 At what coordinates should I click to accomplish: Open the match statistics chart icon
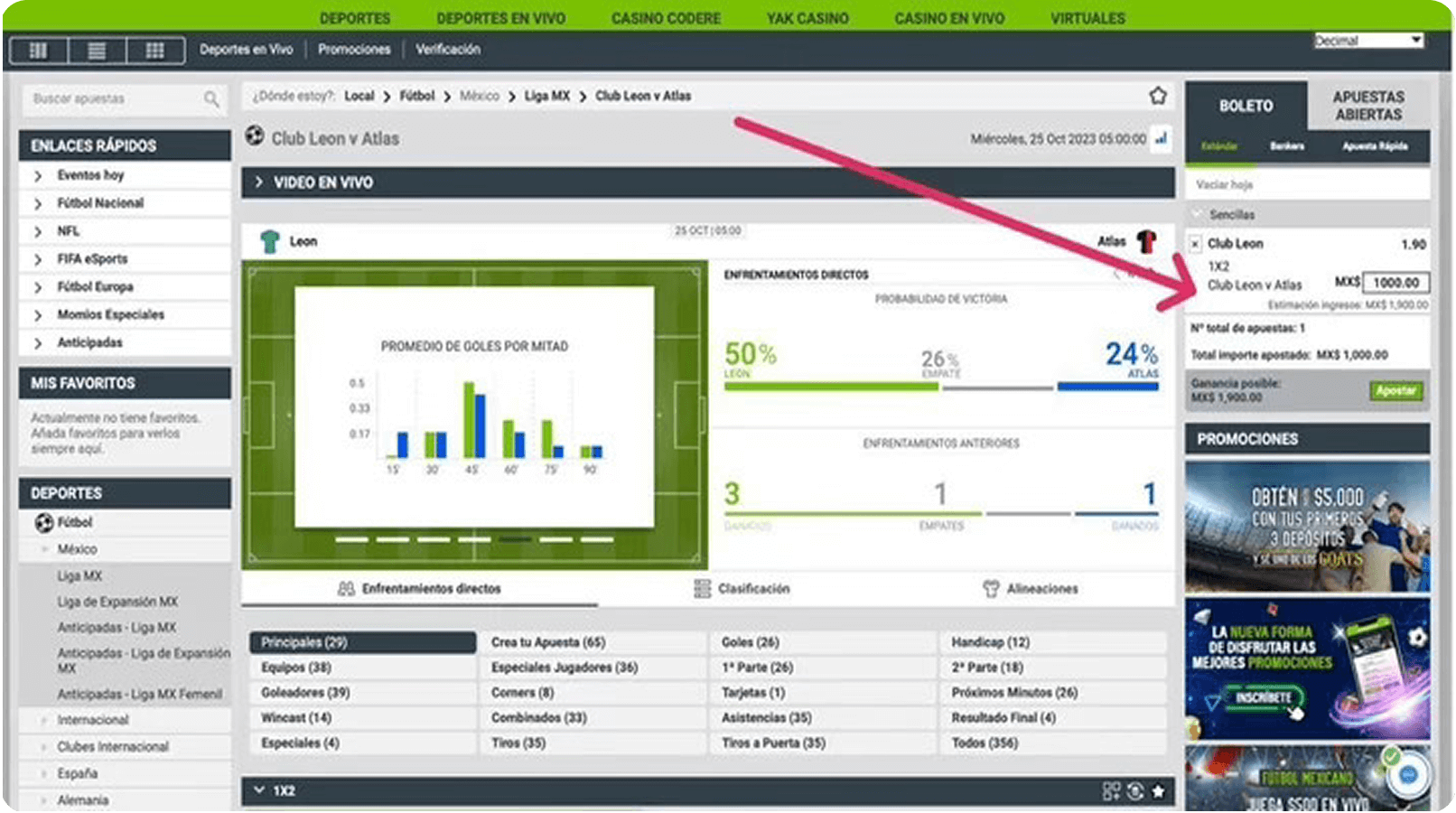click(1161, 138)
